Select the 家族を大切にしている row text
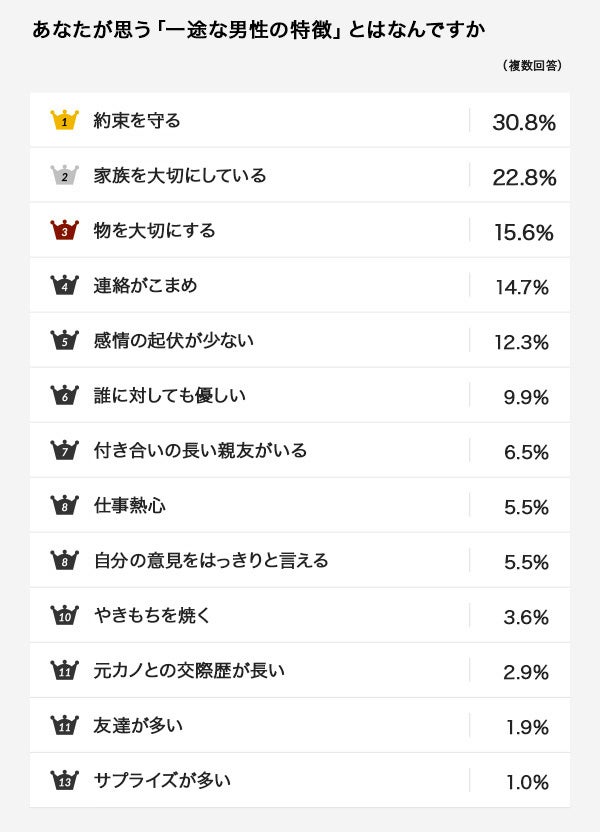Image resolution: width=600 pixels, height=832 pixels. (180, 176)
